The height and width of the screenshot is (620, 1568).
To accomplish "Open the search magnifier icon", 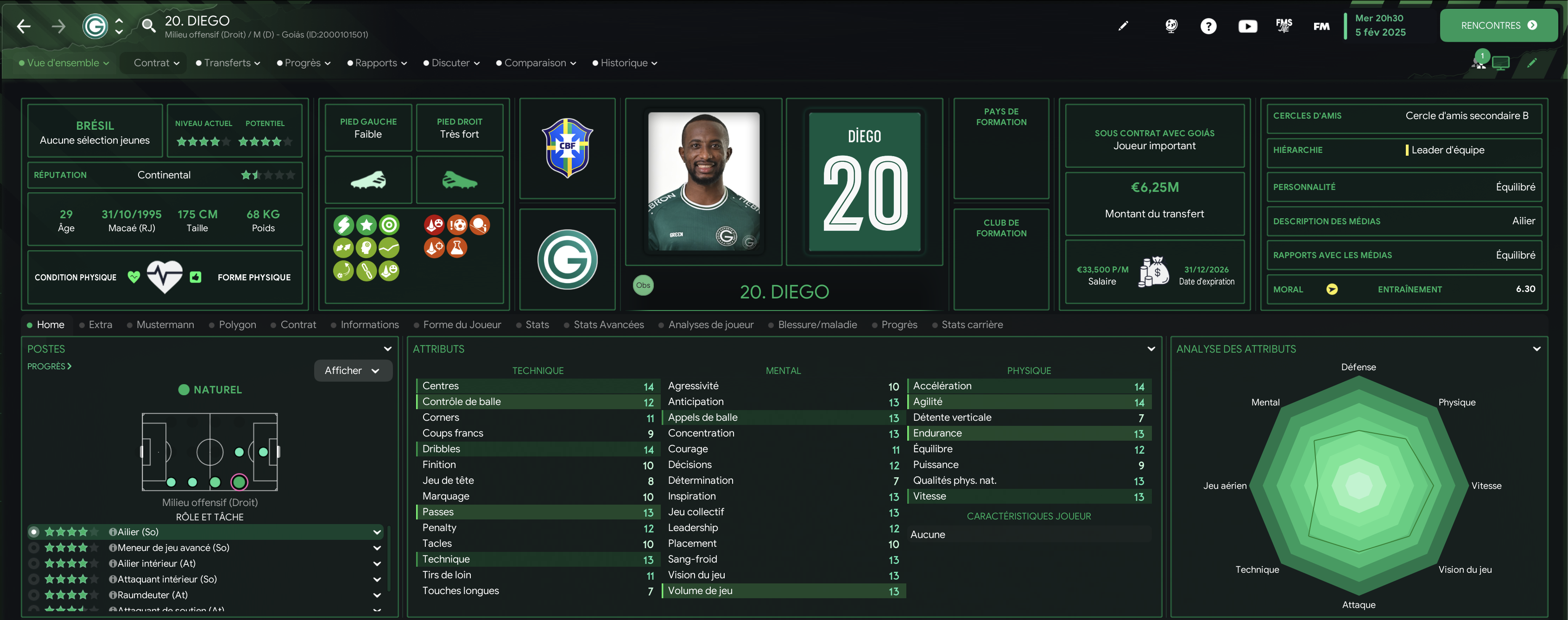I will coord(148,25).
